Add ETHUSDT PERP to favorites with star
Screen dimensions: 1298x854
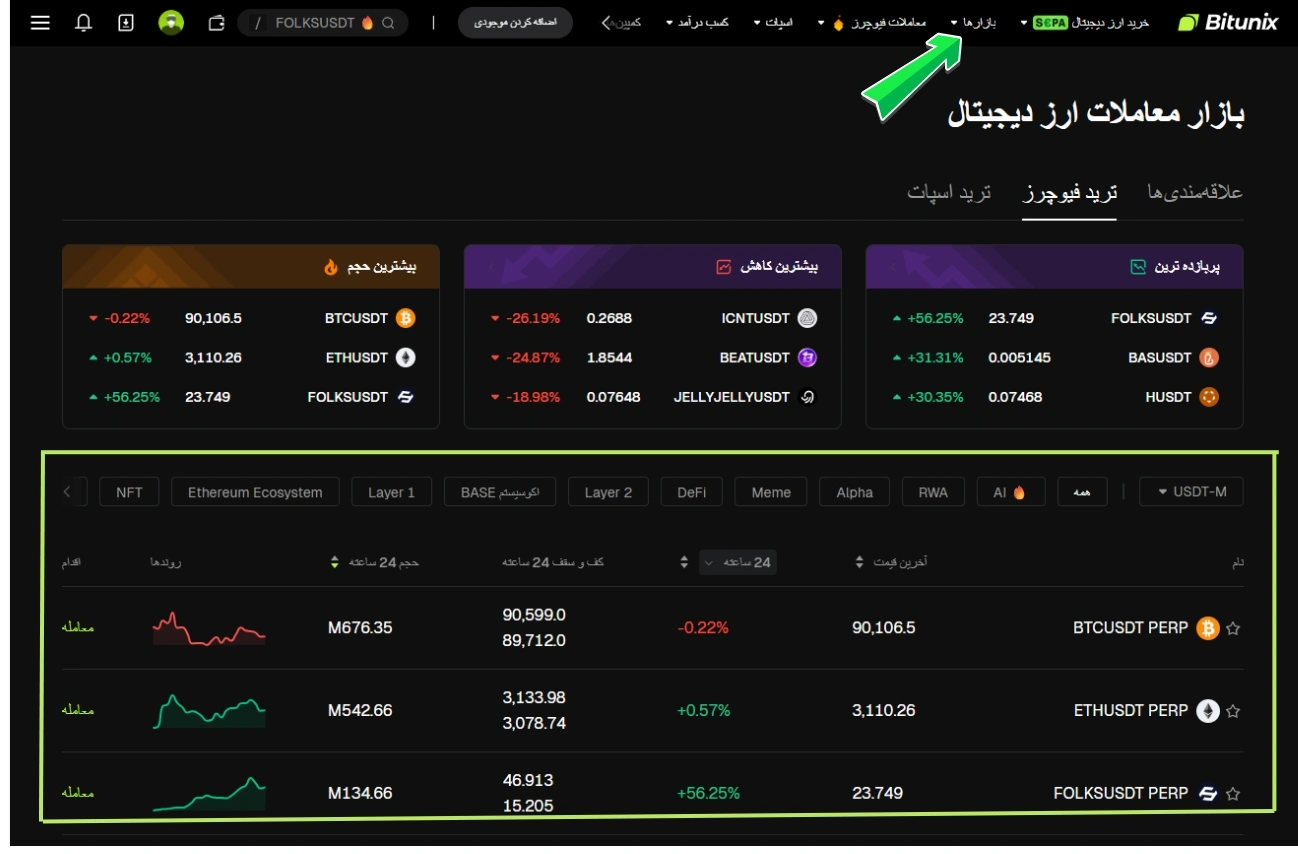tap(1233, 712)
